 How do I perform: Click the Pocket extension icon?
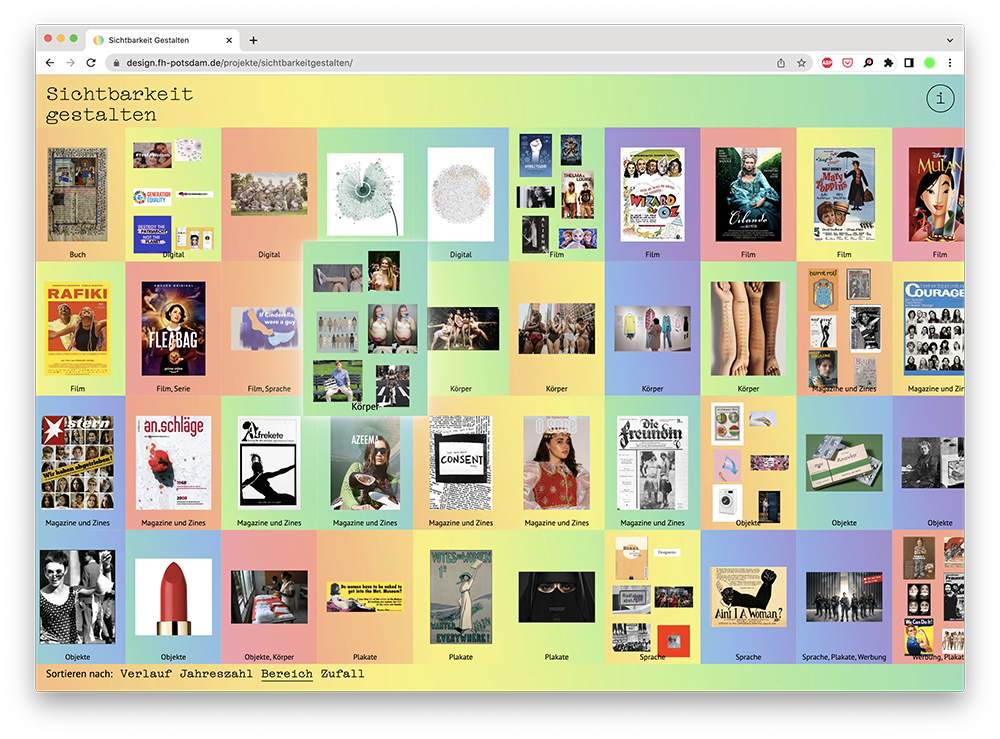pos(847,63)
